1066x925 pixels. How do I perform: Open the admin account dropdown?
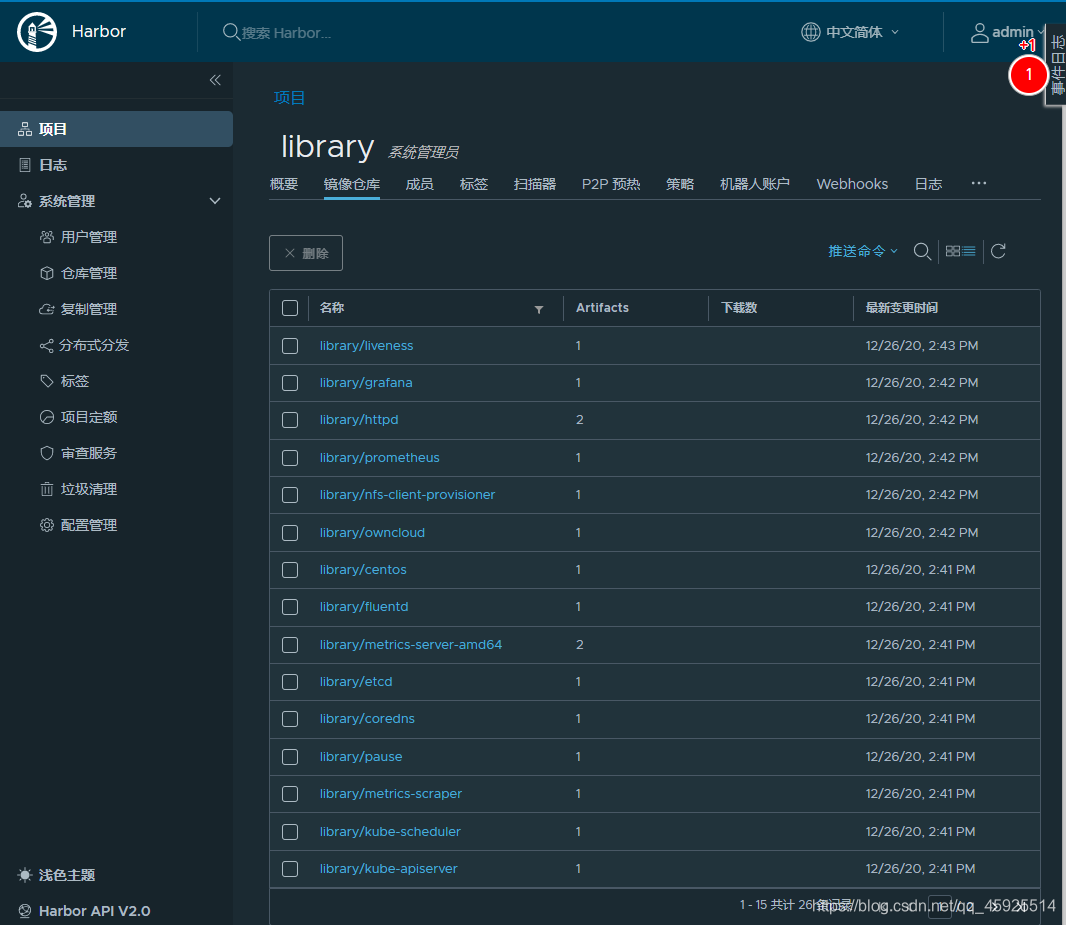1008,32
